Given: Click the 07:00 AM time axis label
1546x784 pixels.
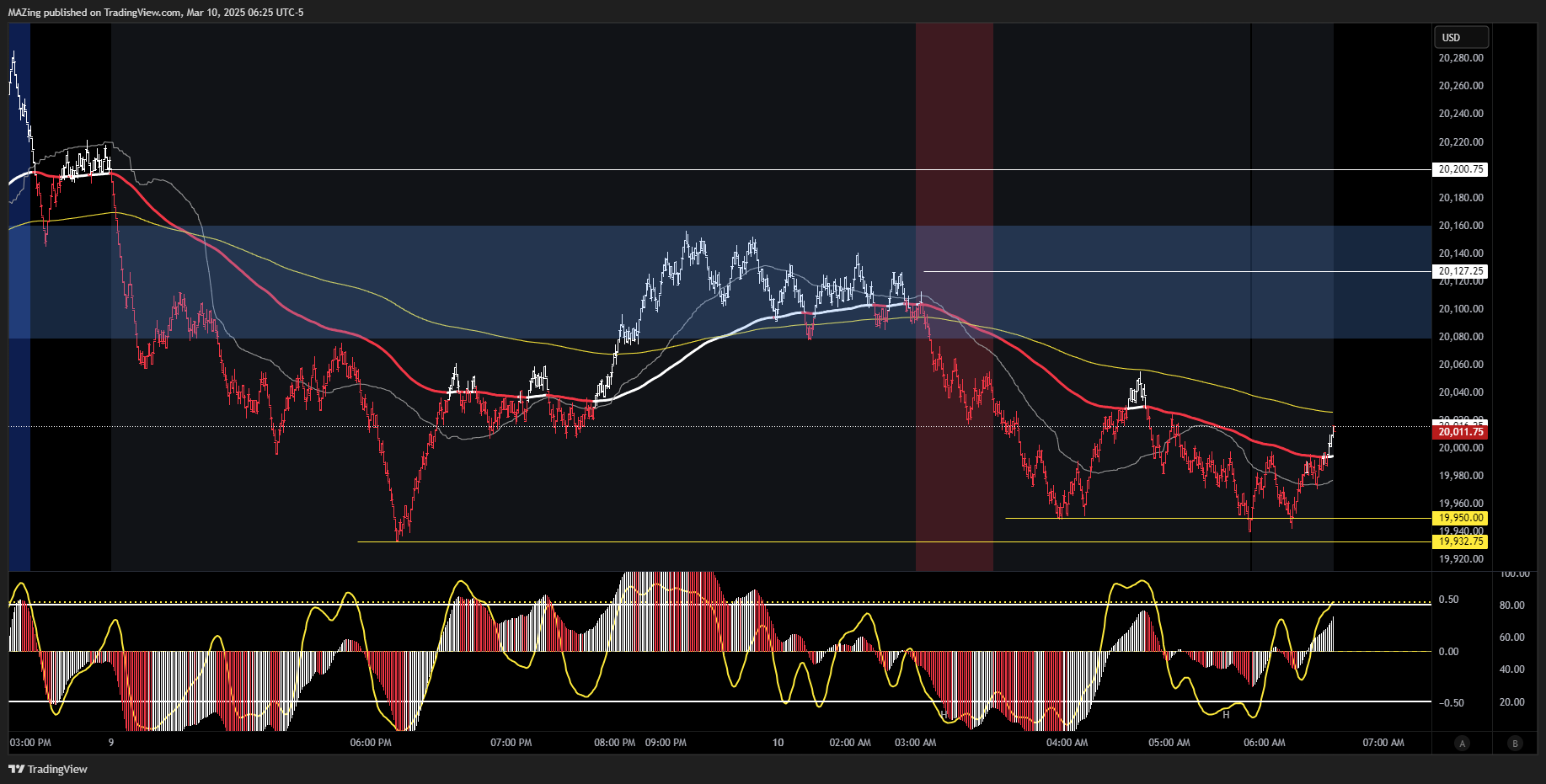Looking at the screenshot, I should 1383,743.
